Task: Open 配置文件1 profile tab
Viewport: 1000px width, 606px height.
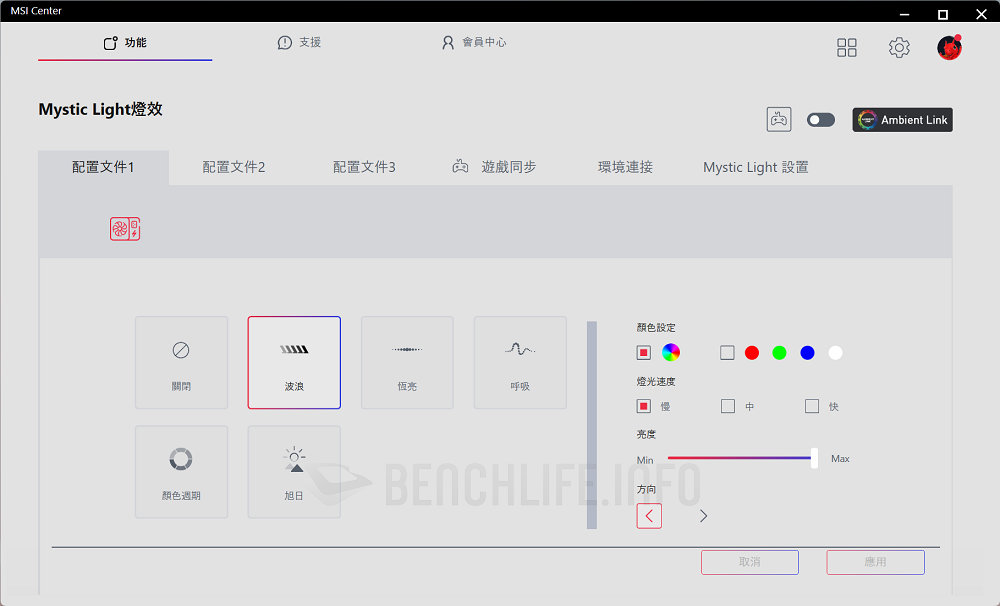Action: point(103,167)
